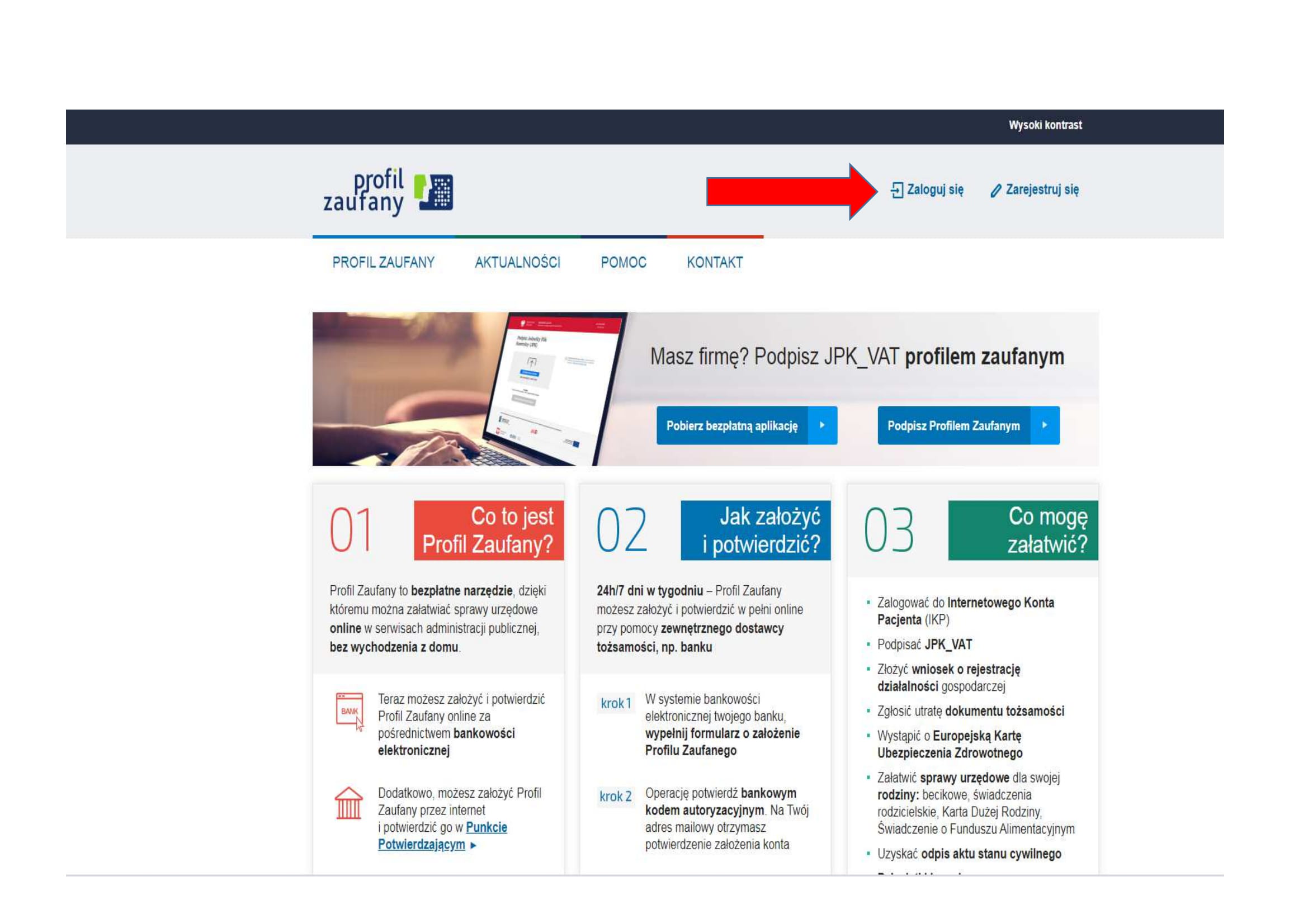Click the bezpłatne narzędzie description paragraph
Image resolution: width=1308 pixels, height=924 pixels.
pyautogui.click(x=437, y=619)
